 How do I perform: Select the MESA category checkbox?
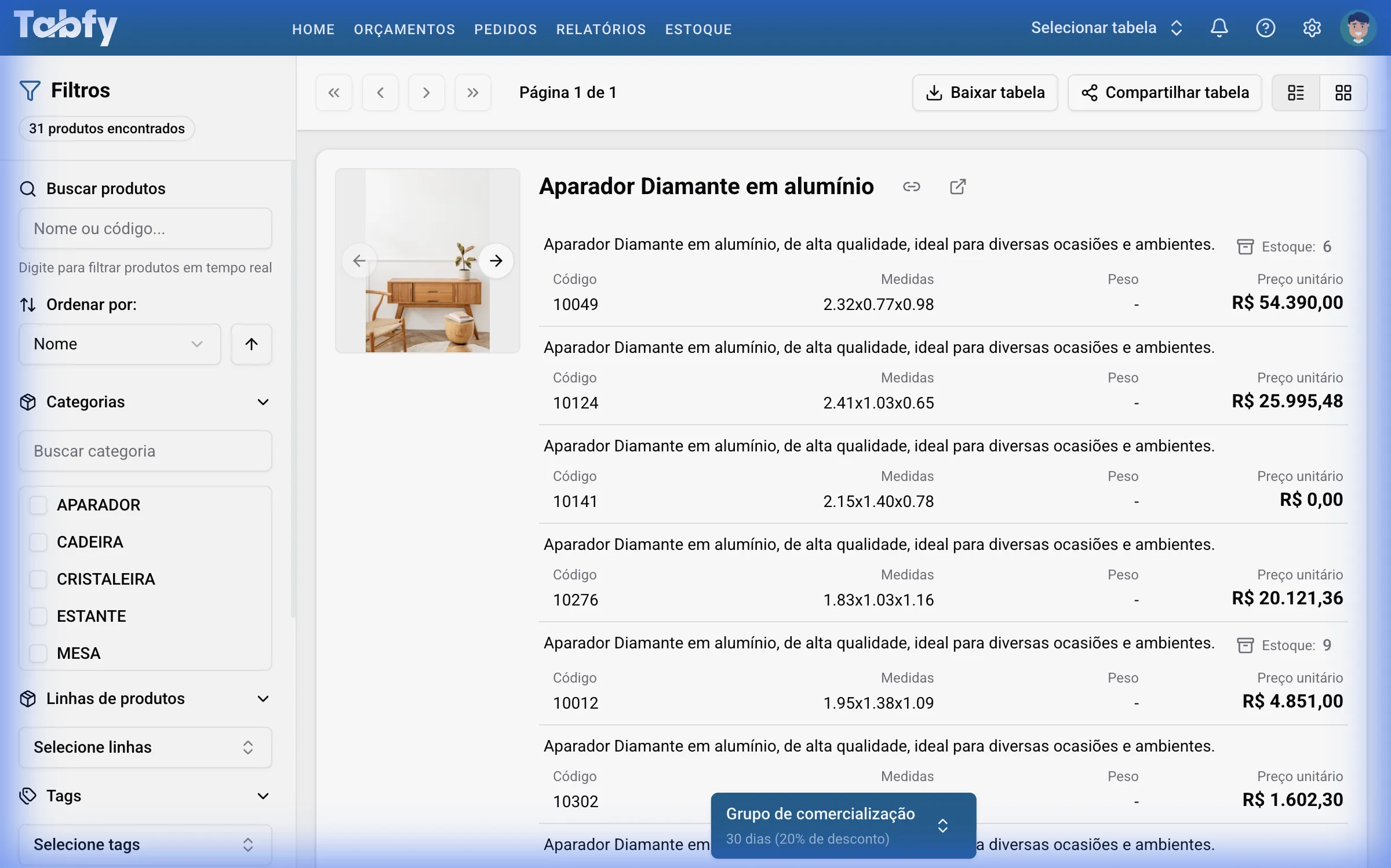38,652
